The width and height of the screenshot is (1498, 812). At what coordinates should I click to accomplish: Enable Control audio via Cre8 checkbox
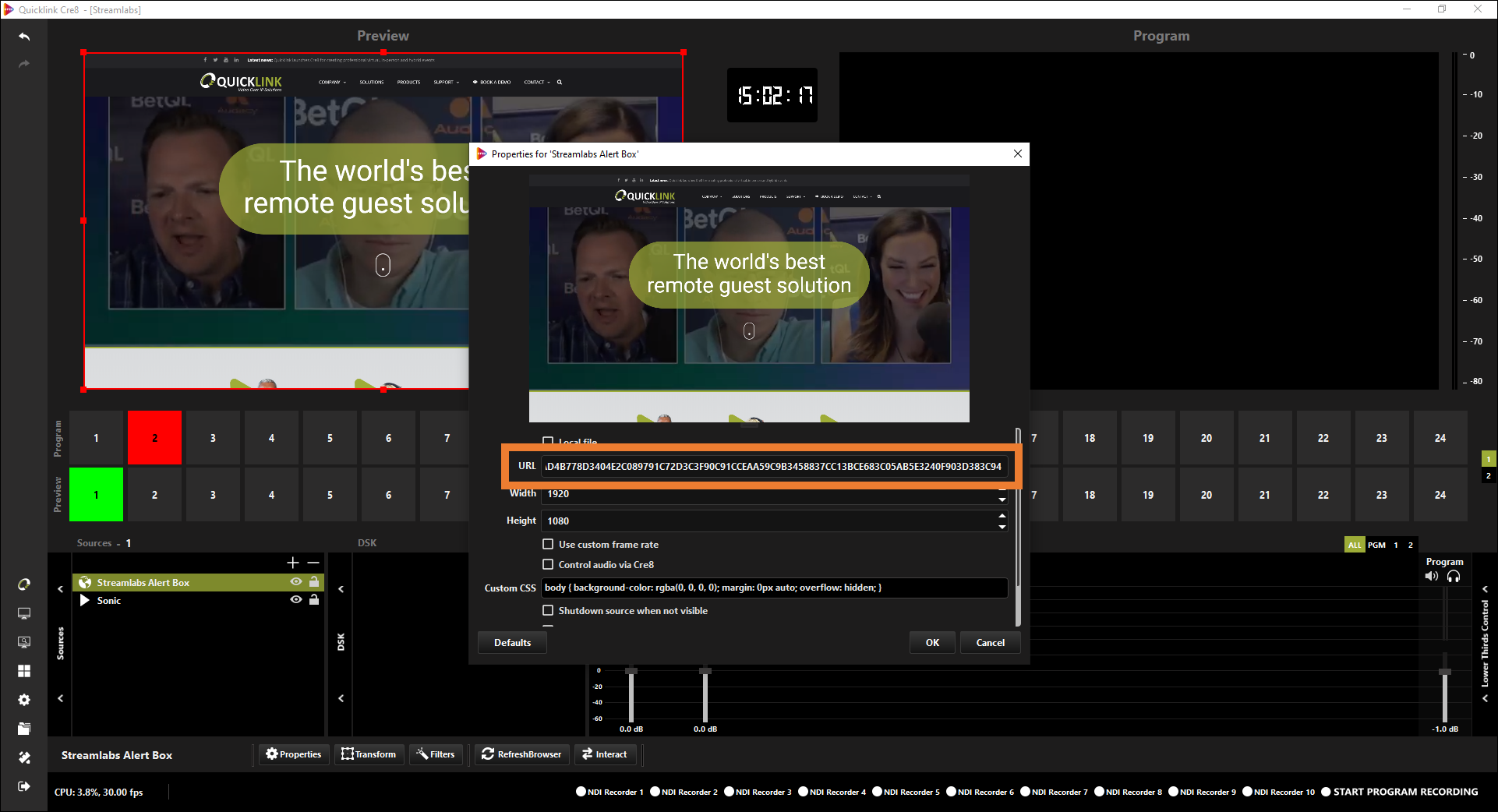548,564
